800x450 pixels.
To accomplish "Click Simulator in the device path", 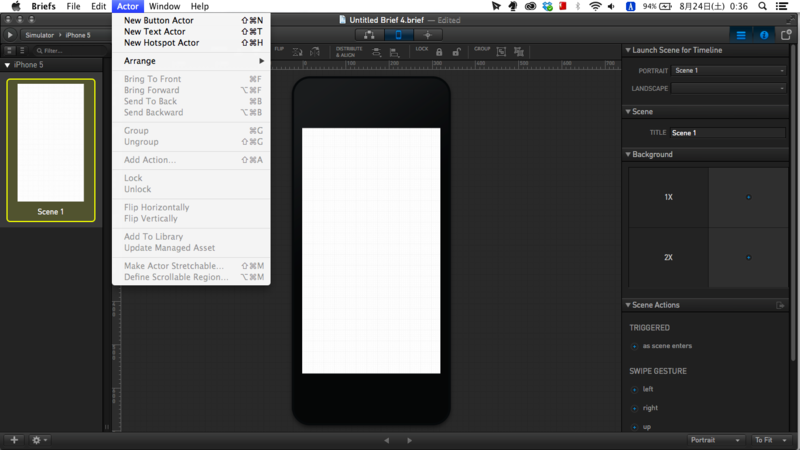I will 39,35.
